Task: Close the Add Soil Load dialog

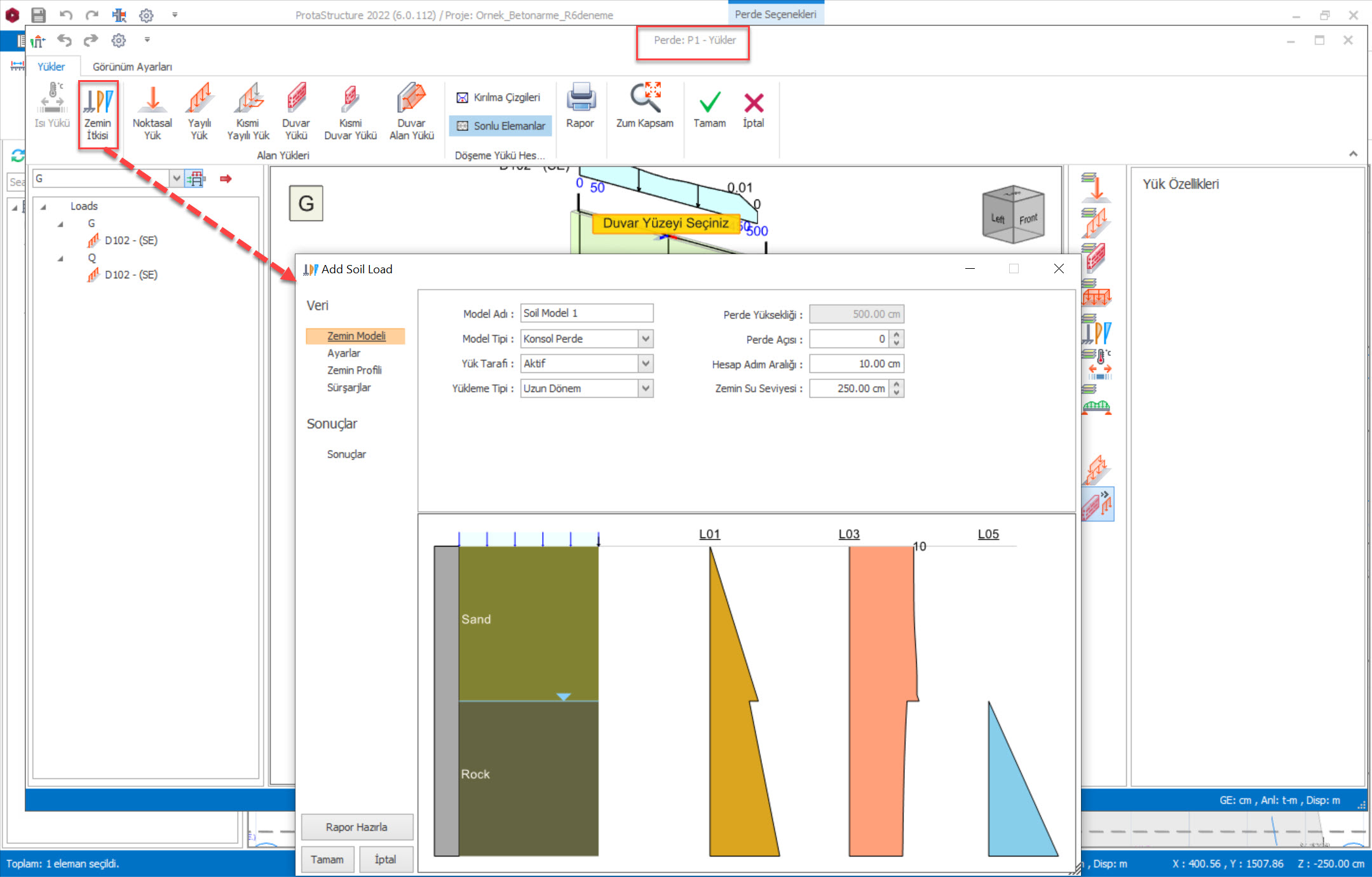Action: click(x=1059, y=269)
